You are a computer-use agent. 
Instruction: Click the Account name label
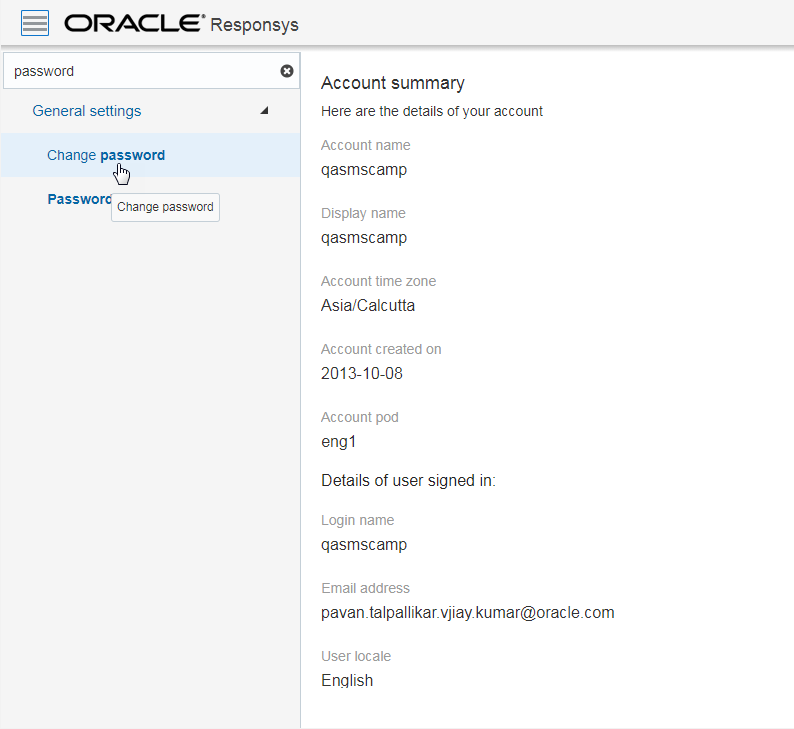point(366,145)
